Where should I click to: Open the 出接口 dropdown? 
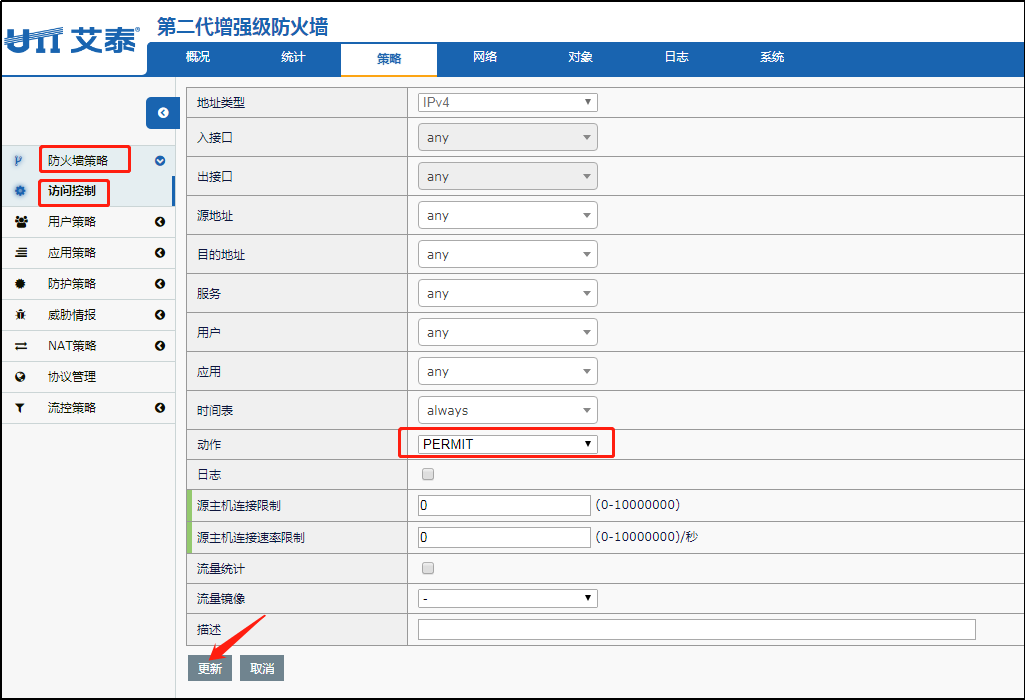[507, 176]
